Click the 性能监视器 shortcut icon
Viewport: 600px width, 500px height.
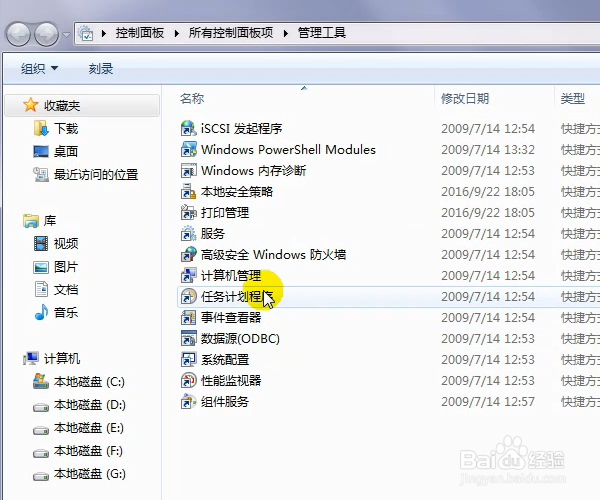pos(189,381)
